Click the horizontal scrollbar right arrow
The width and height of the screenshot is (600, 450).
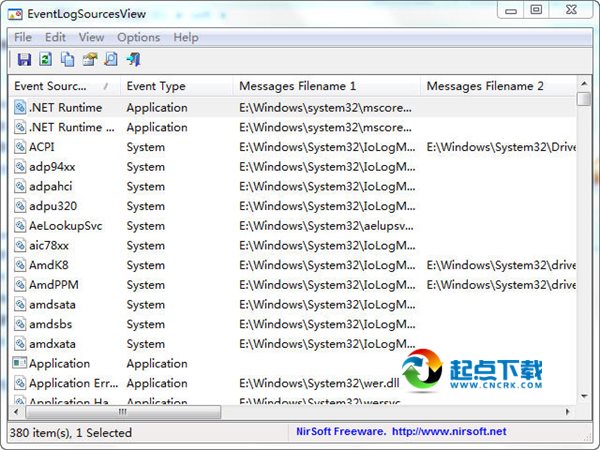[x=568, y=412]
